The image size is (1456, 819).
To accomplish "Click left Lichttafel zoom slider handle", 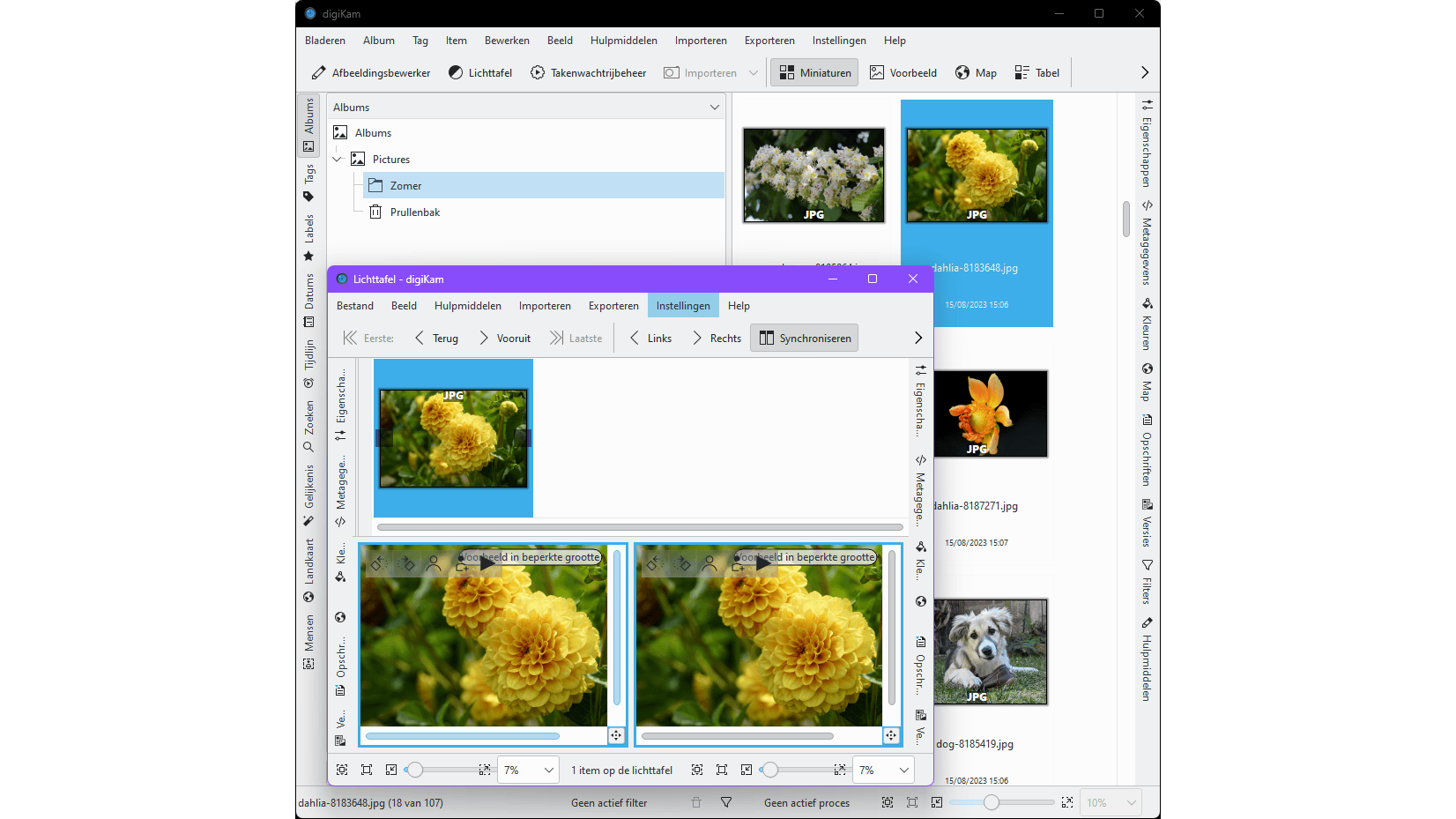I will click(414, 770).
